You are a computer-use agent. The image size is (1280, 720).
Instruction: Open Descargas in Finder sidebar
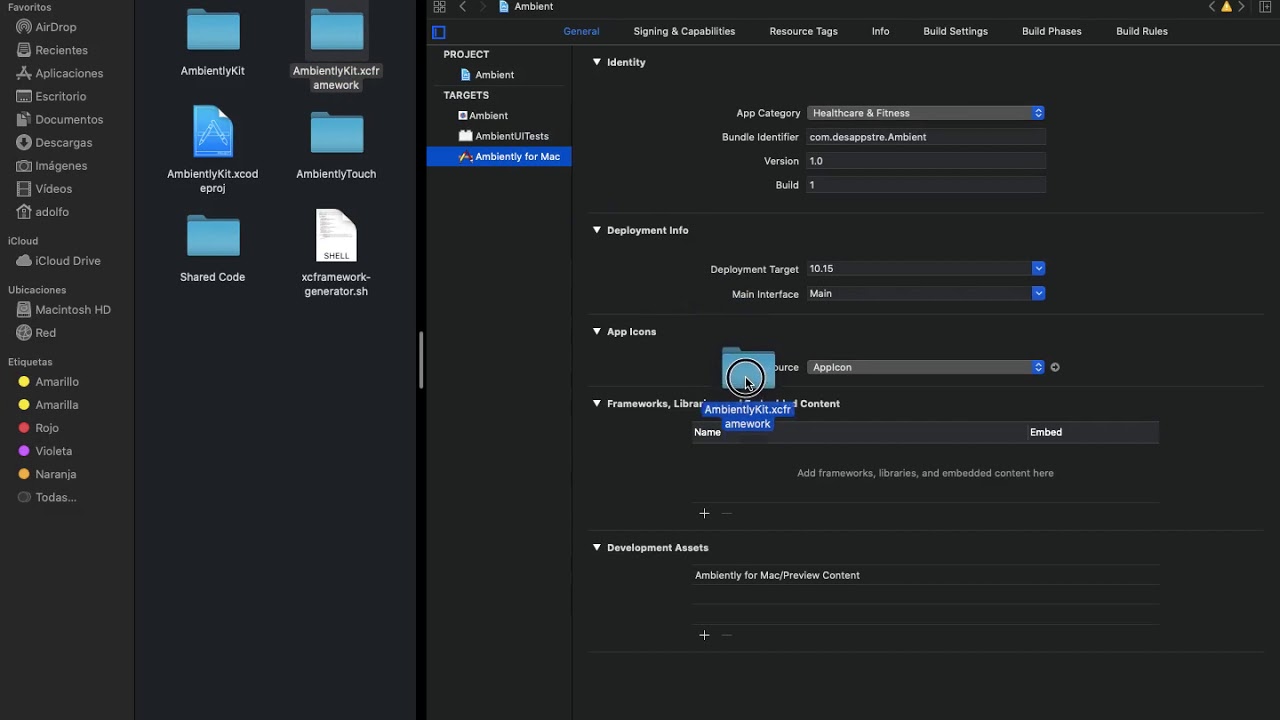55,142
